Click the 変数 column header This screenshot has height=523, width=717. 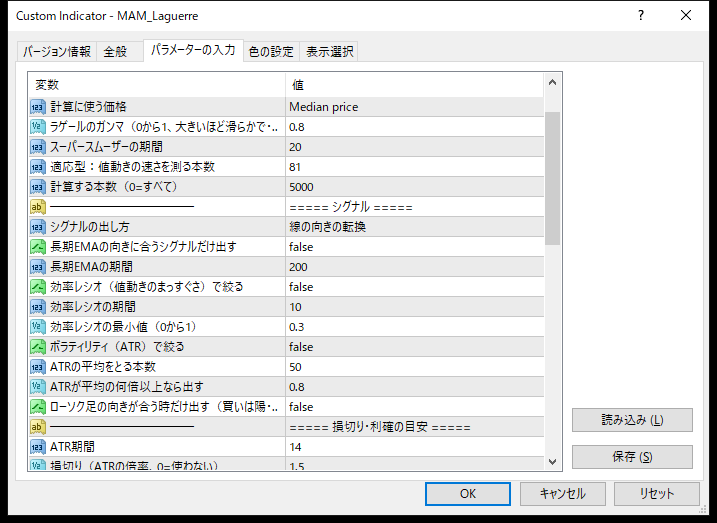[157, 85]
